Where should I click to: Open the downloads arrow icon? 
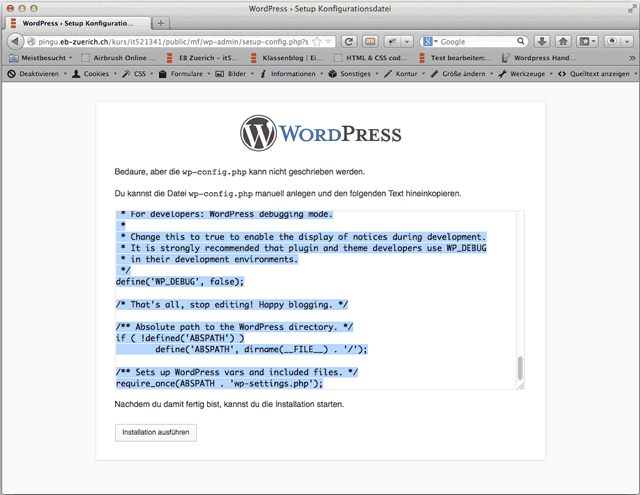[542, 42]
